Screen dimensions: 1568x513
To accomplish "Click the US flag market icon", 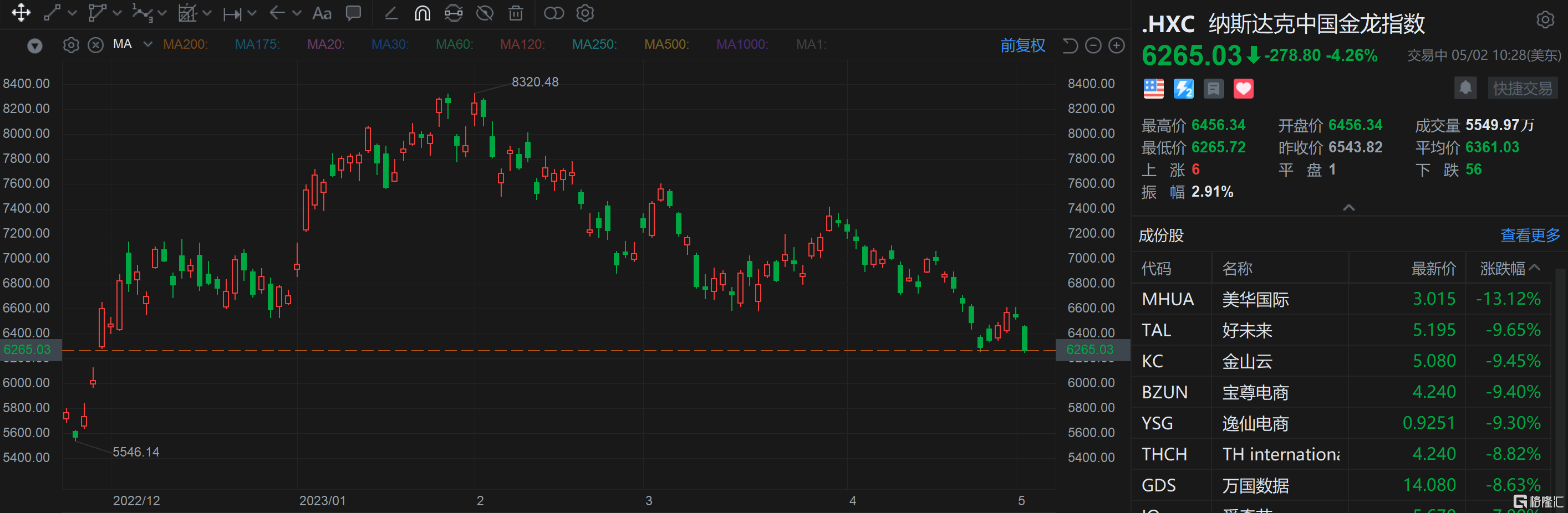I will coord(1153,89).
